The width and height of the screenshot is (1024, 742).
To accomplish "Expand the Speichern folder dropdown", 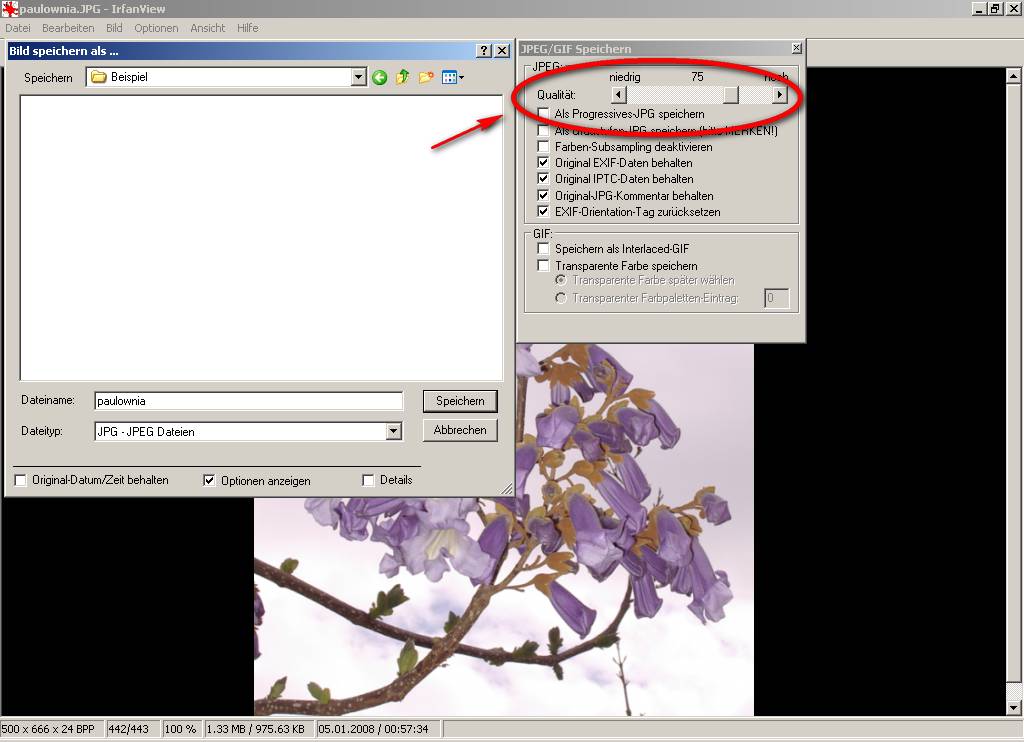I will click(359, 77).
